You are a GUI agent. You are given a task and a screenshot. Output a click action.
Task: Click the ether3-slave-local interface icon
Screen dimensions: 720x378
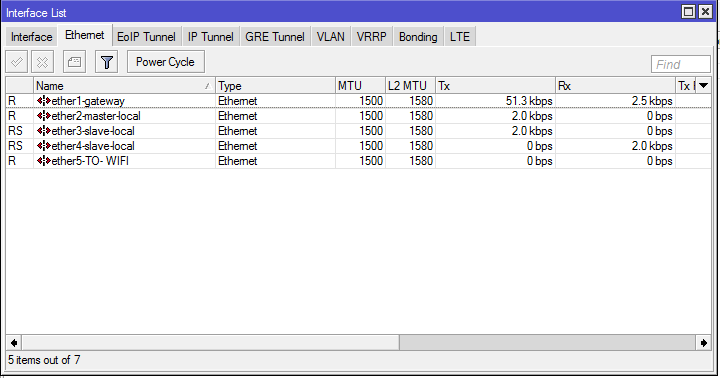pyautogui.click(x=44, y=131)
